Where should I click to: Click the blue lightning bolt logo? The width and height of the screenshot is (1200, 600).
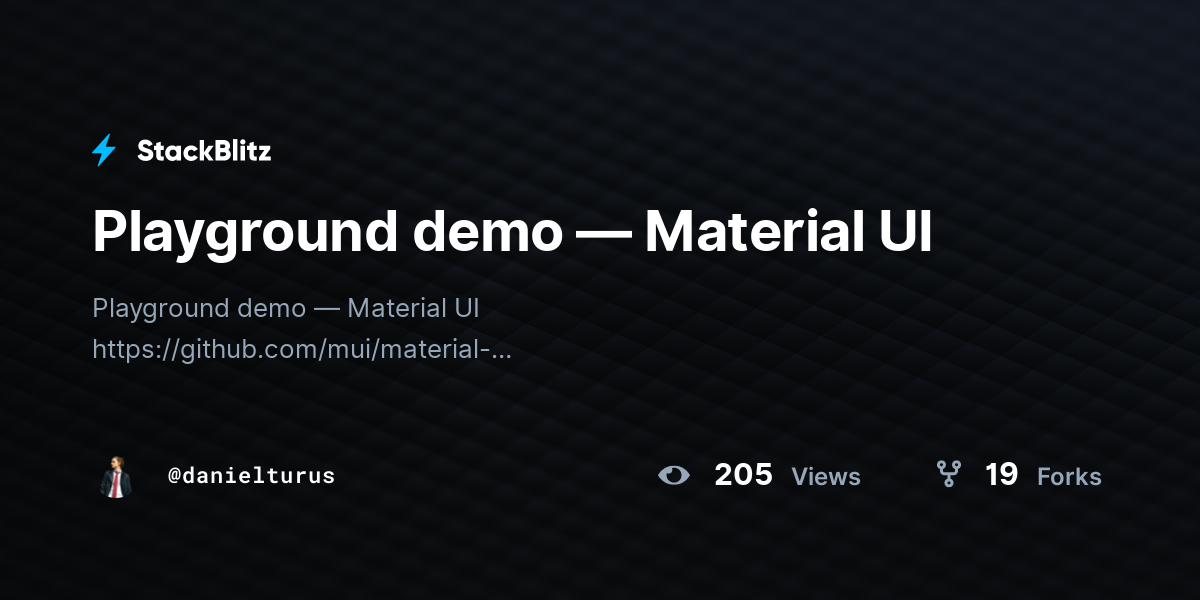[x=104, y=151]
